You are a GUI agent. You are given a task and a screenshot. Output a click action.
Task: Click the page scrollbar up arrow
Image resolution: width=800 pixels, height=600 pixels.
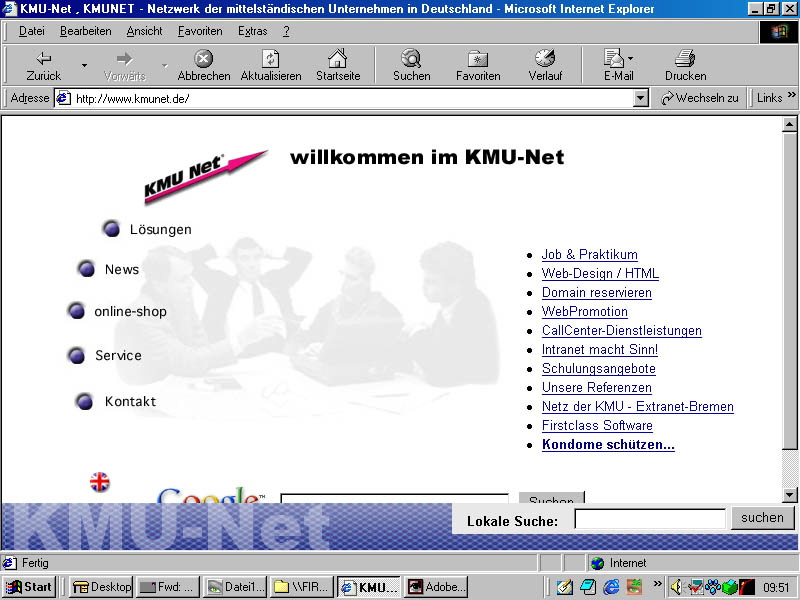[789, 124]
